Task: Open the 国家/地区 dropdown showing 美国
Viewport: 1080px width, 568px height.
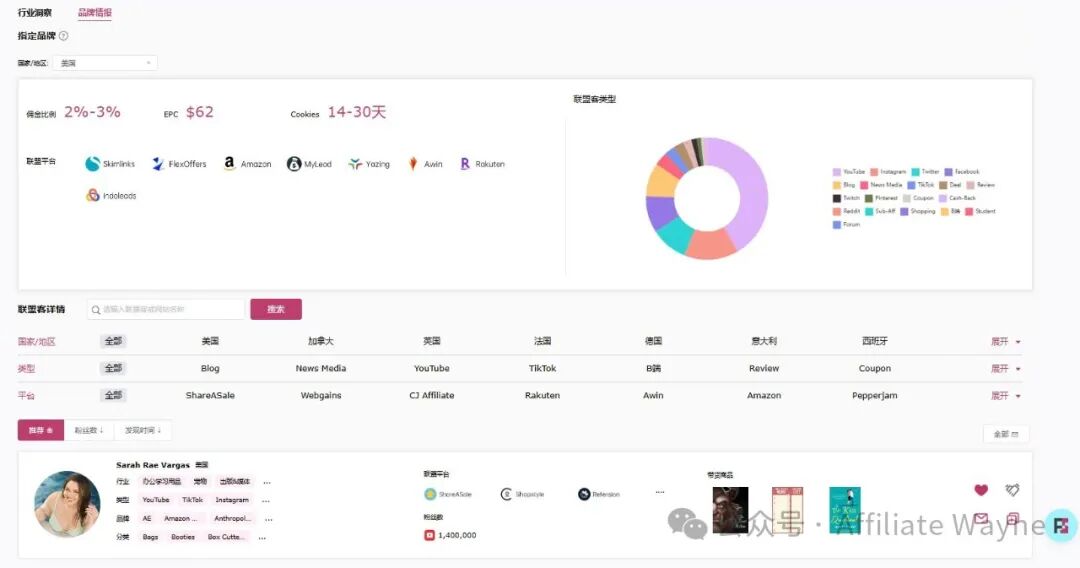Action: tap(105, 63)
